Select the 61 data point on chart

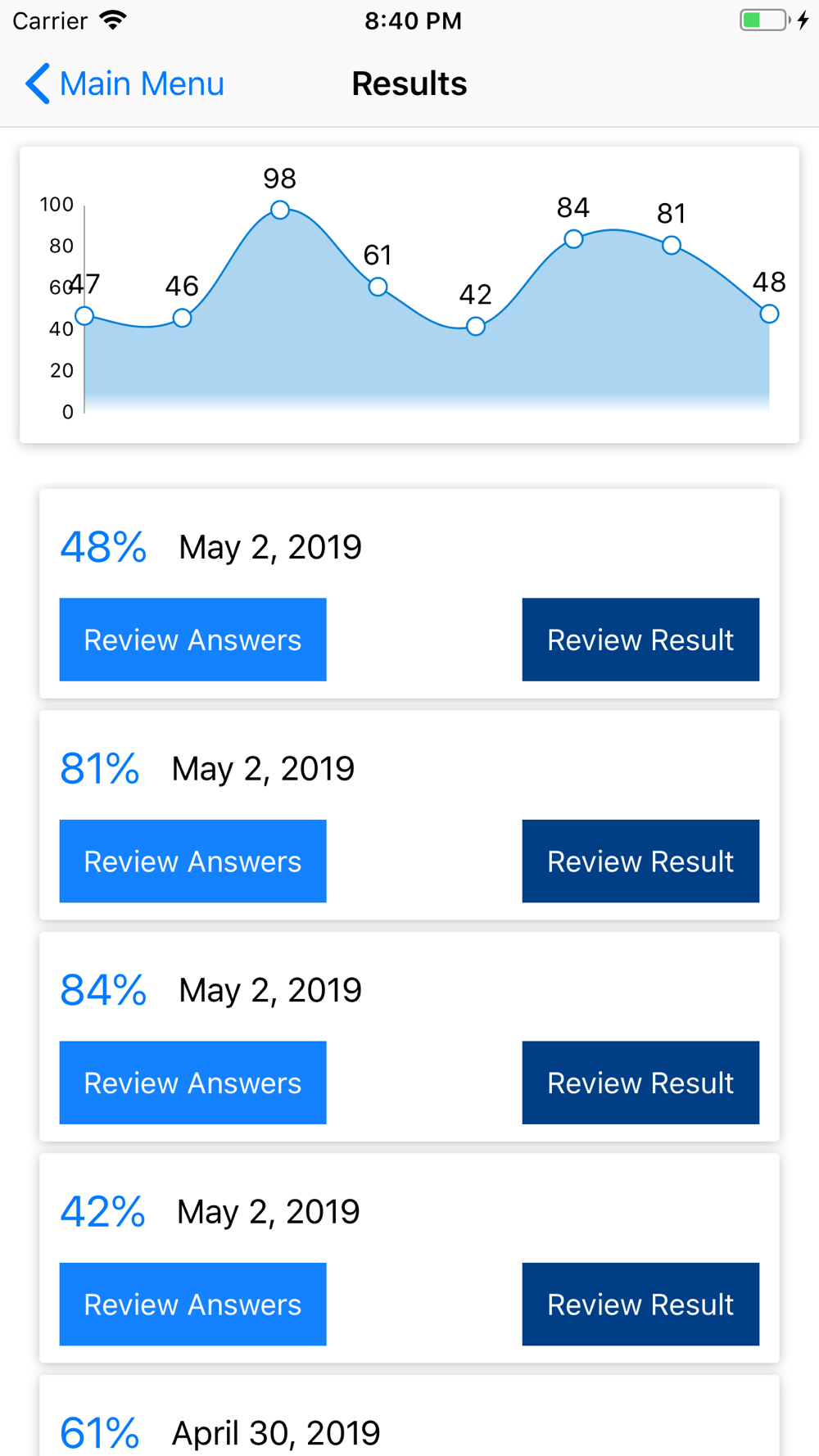coord(378,287)
